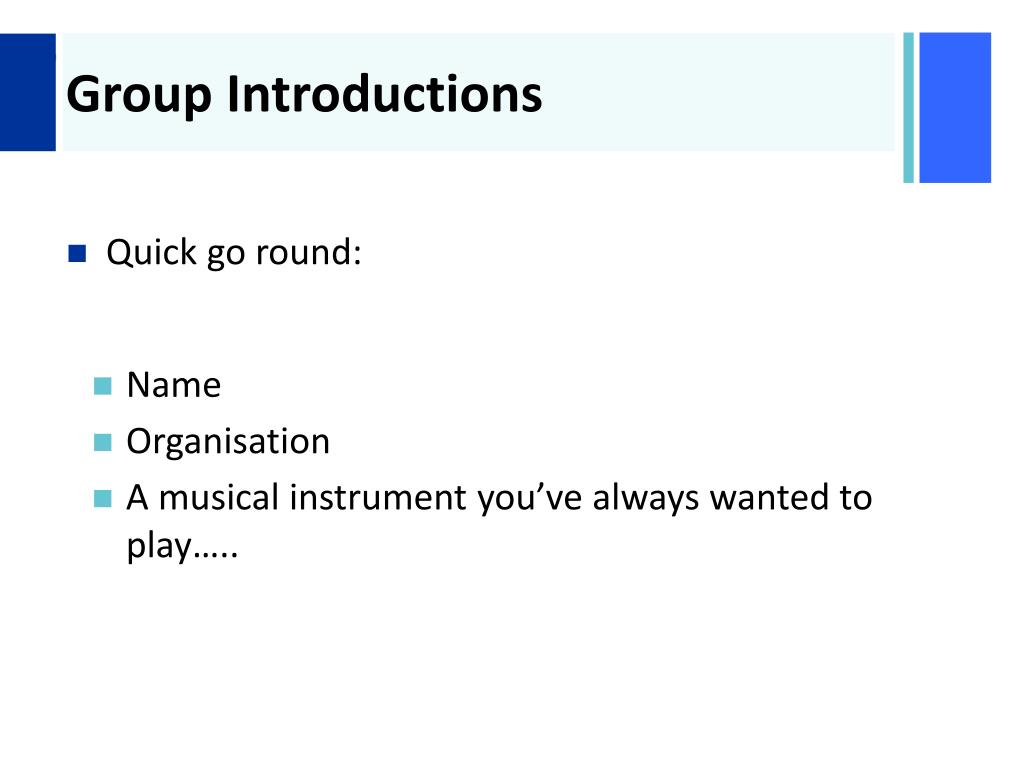Image resolution: width=1024 pixels, height=768 pixels.
Task: Click the dark blue square bullet
Action: pos(77,253)
